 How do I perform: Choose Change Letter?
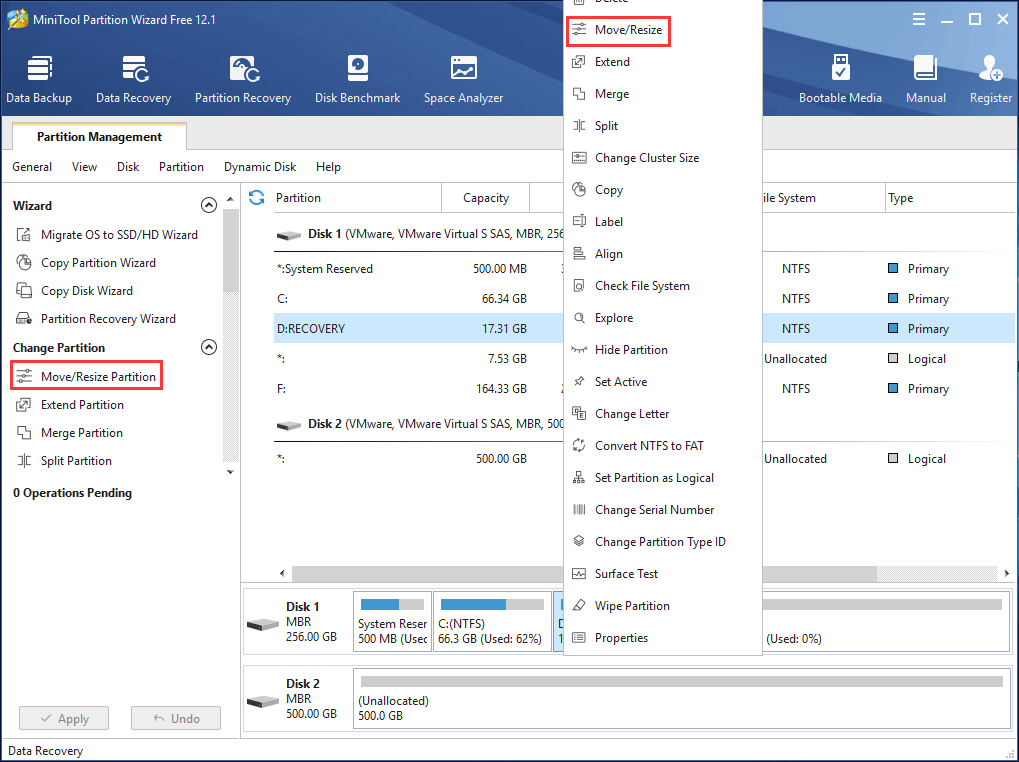[663, 414]
